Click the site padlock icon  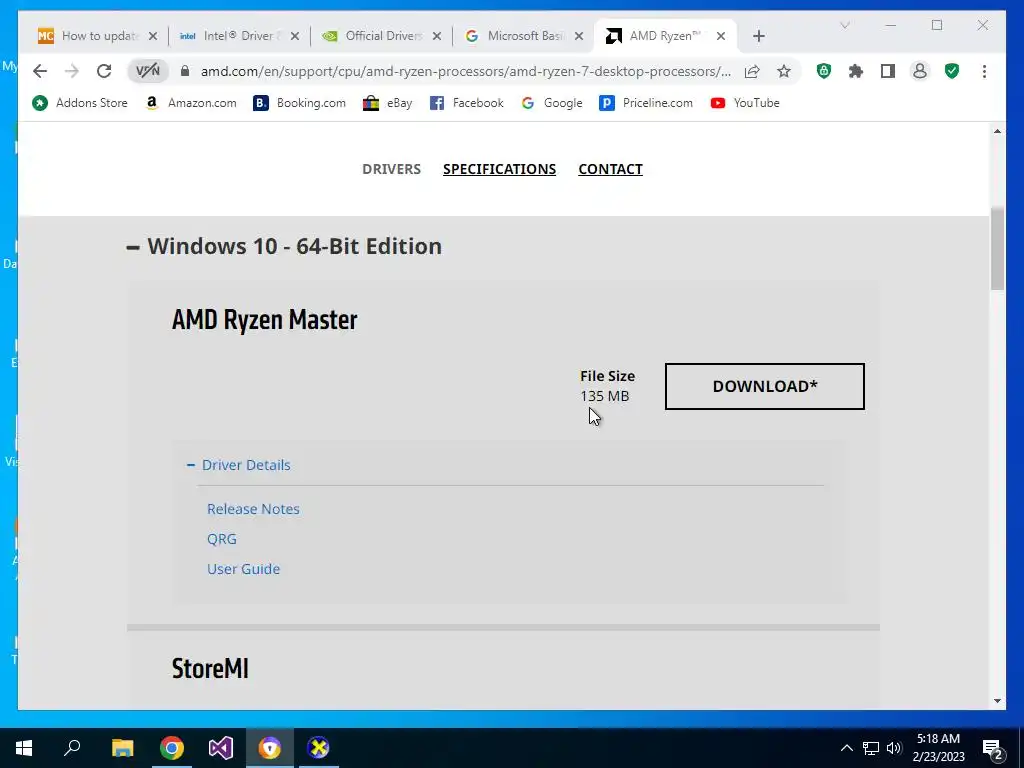point(185,71)
